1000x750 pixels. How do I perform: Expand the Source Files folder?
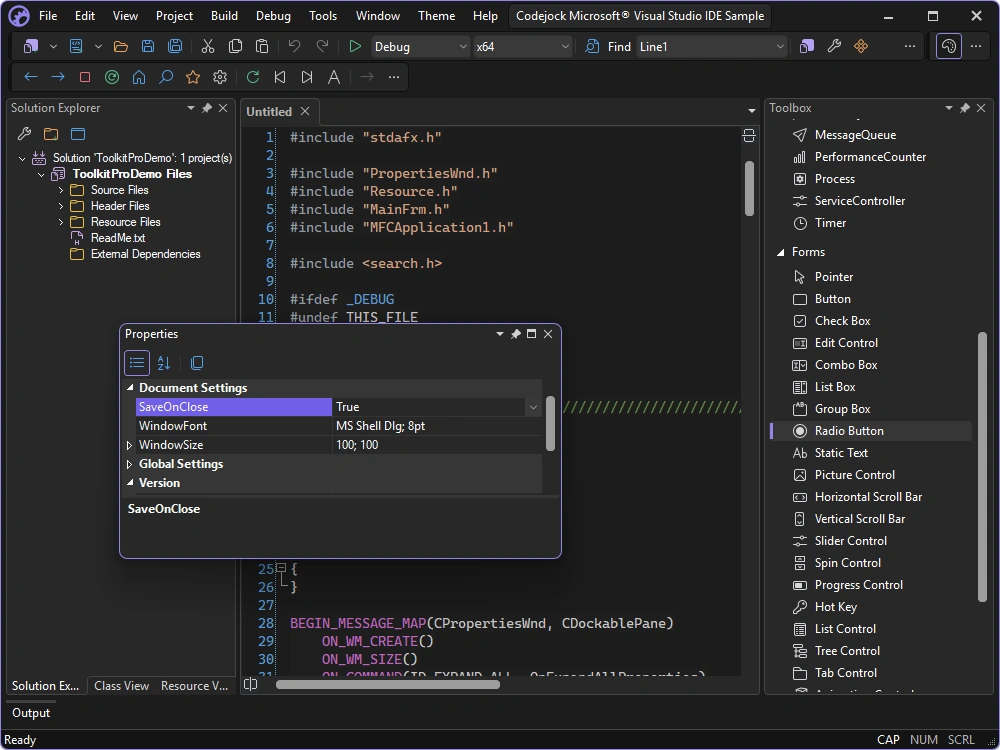(61, 190)
